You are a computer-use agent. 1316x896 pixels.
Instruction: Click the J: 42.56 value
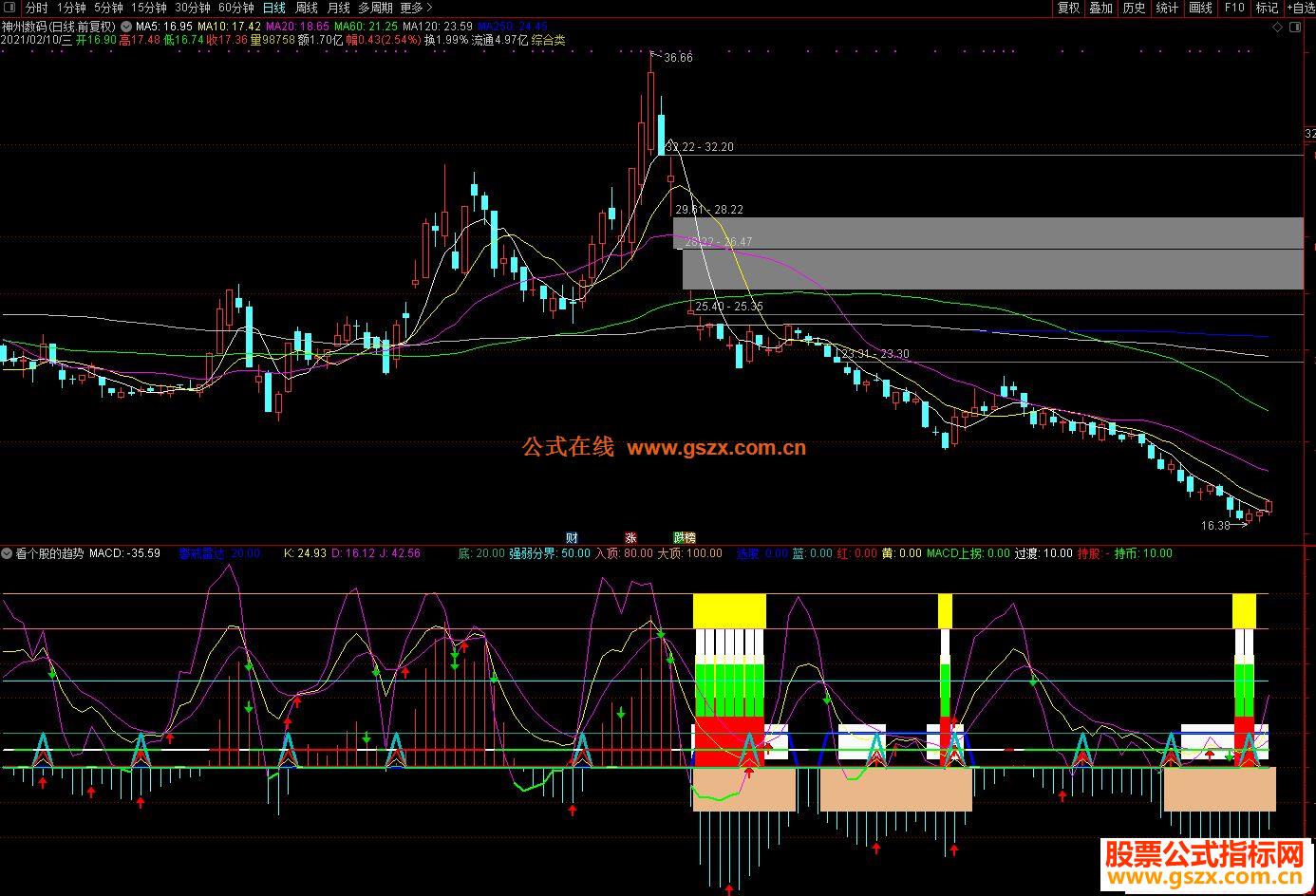[x=400, y=553]
